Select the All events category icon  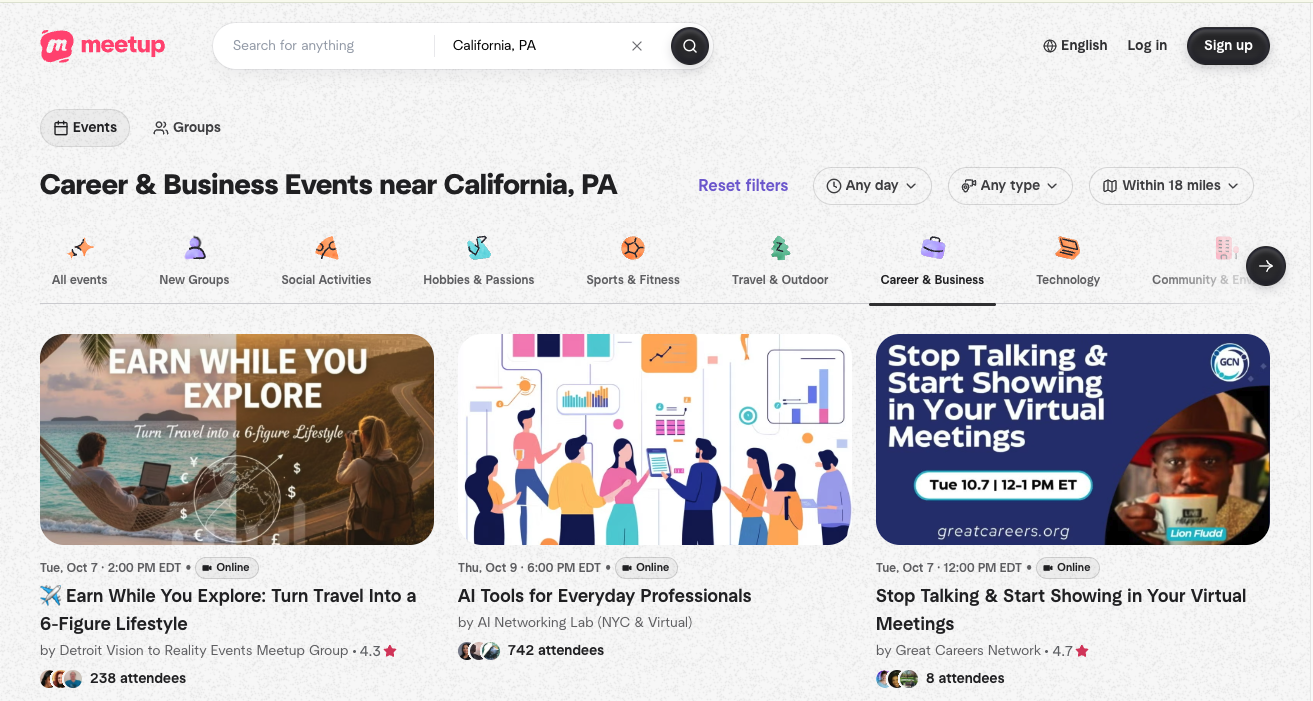79,247
